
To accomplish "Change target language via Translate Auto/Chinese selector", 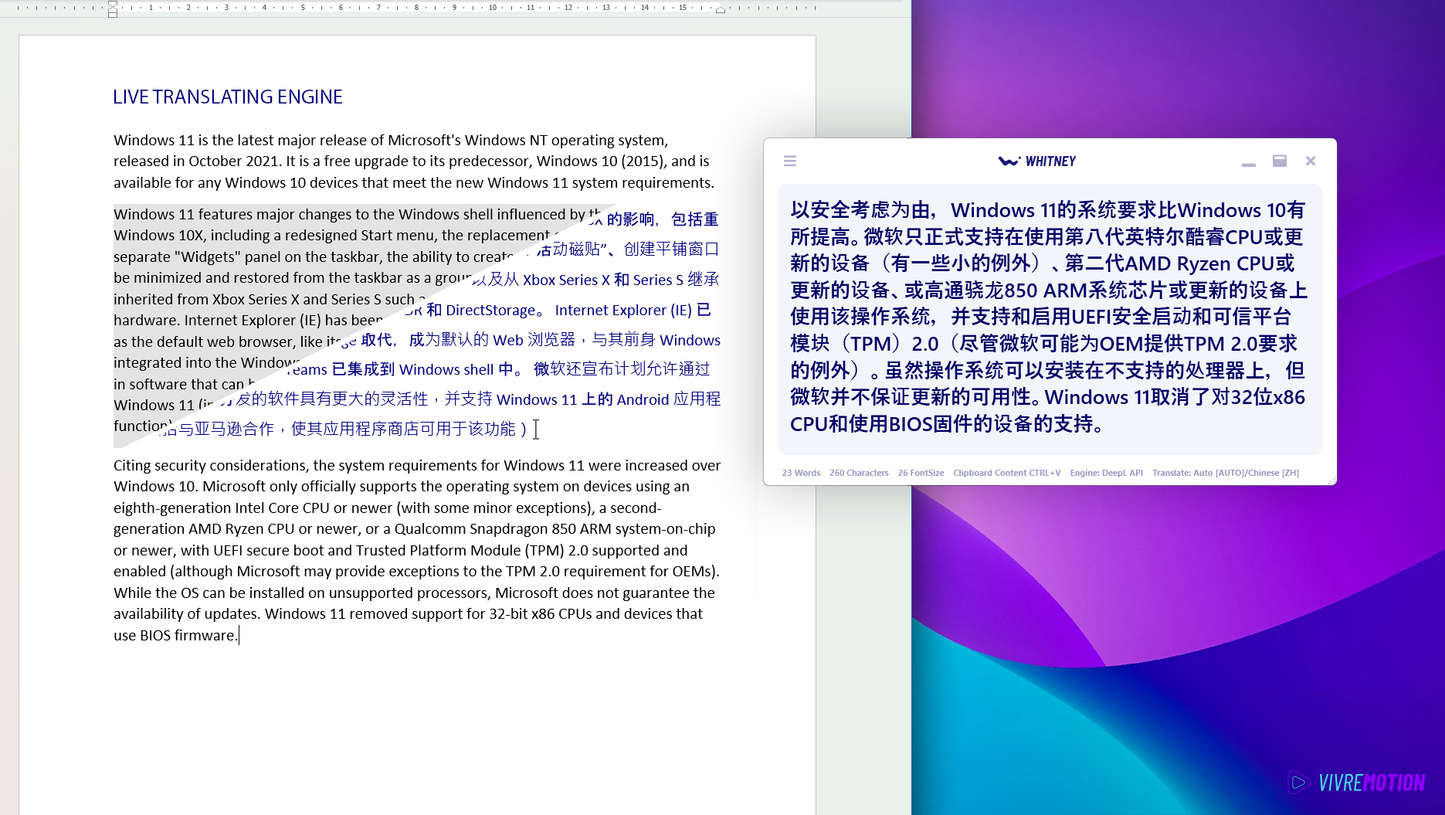I will coord(1226,473).
